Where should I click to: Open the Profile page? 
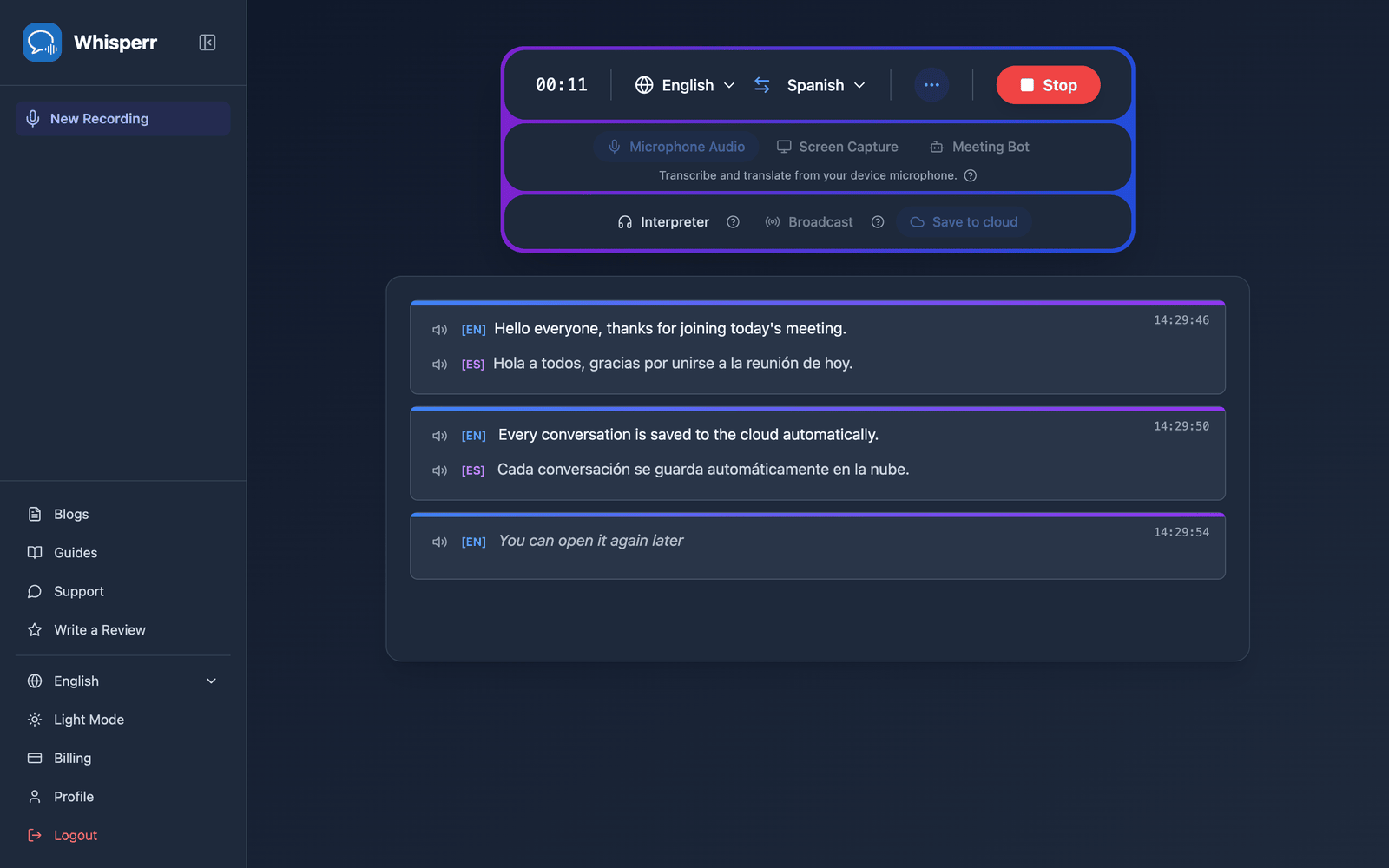point(122,797)
